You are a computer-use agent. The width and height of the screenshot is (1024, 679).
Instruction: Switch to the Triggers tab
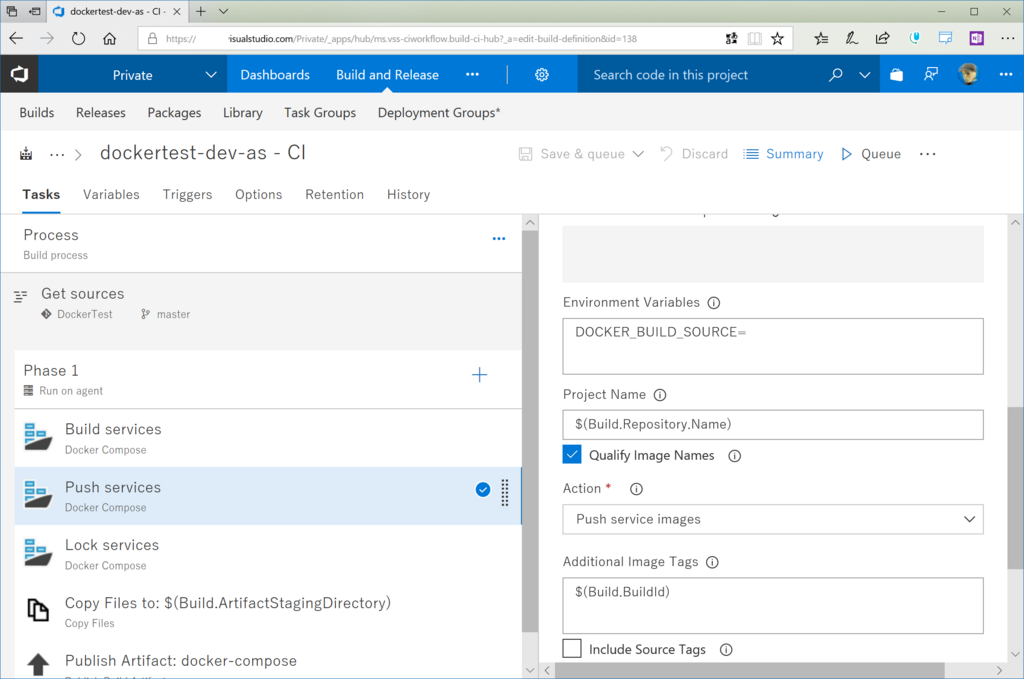(x=187, y=195)
